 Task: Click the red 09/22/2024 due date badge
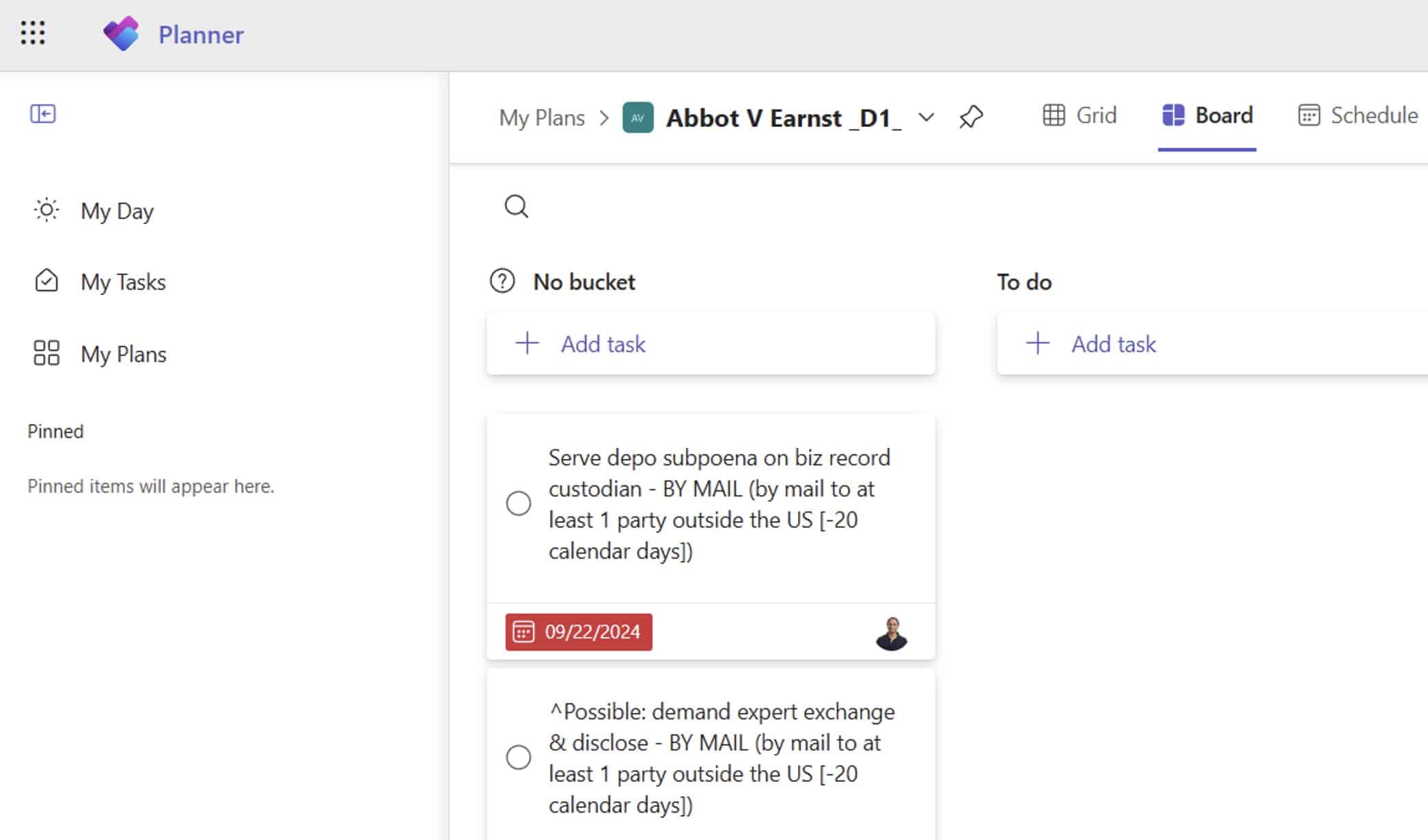click(579, 632)
